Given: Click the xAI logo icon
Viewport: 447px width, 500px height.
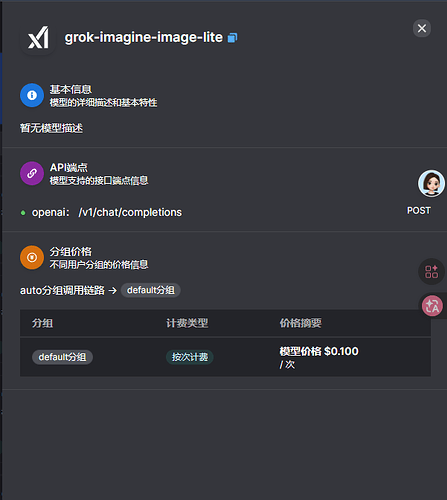Looking at the screenshot, I should pos(38,37).
